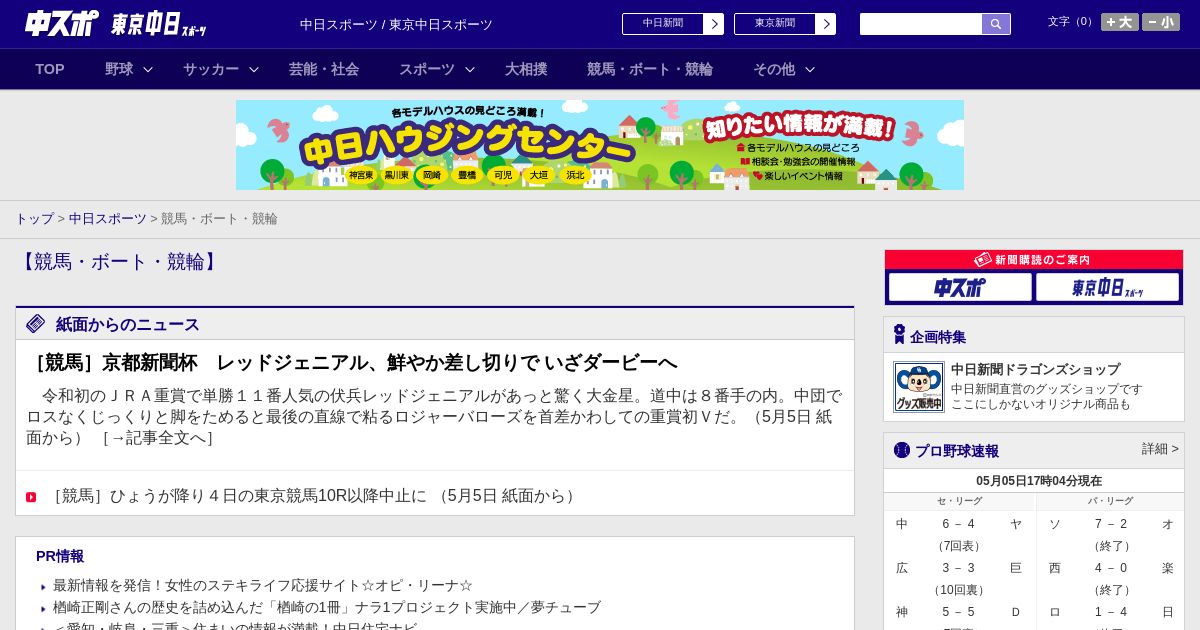Viewport: 1200px width, 630px height.
Task: Open プロ野球速報 詳細 link
Action: [1160, 449]
